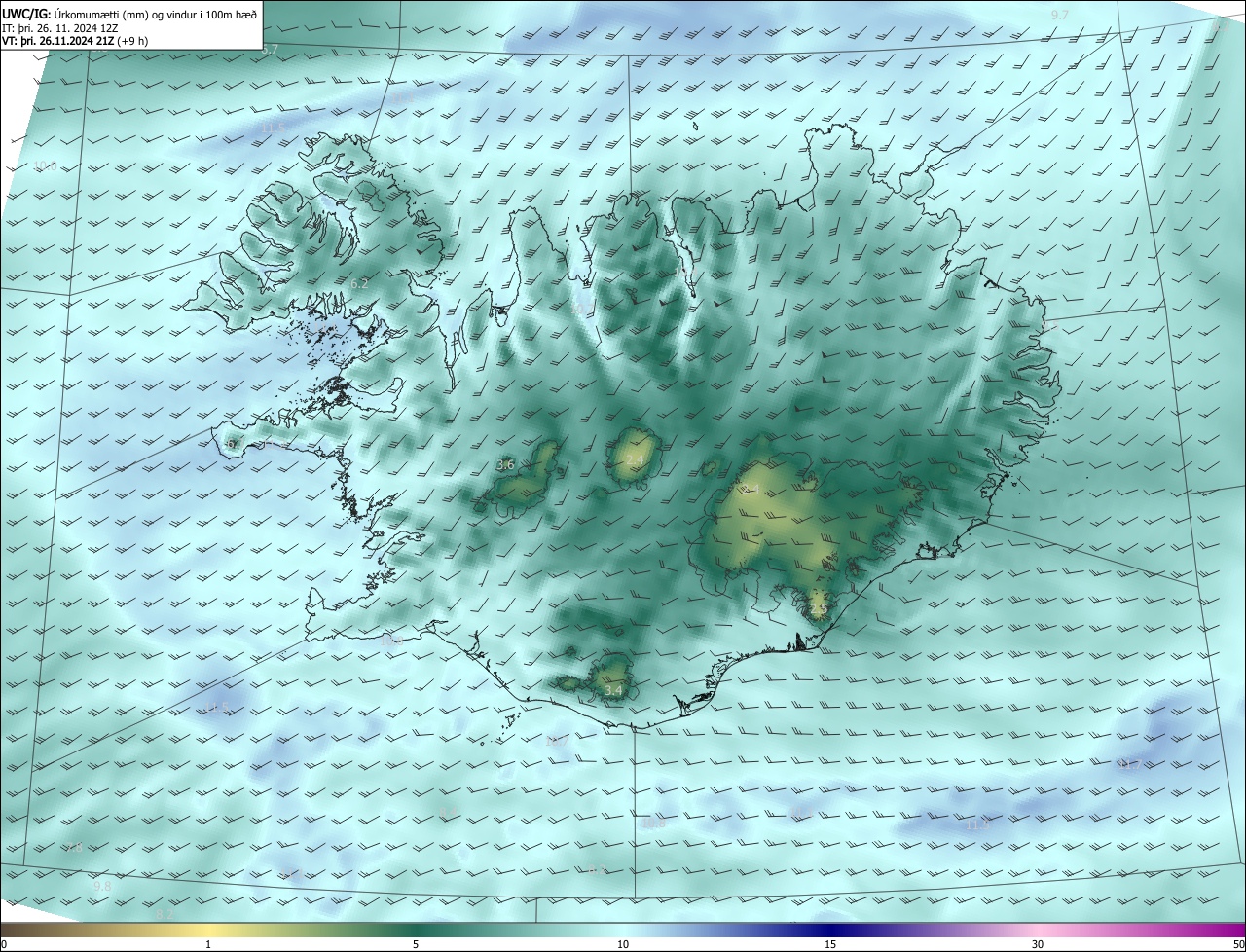
Task: Click the '5' tick on the color scale
Action: pos(416,944)
